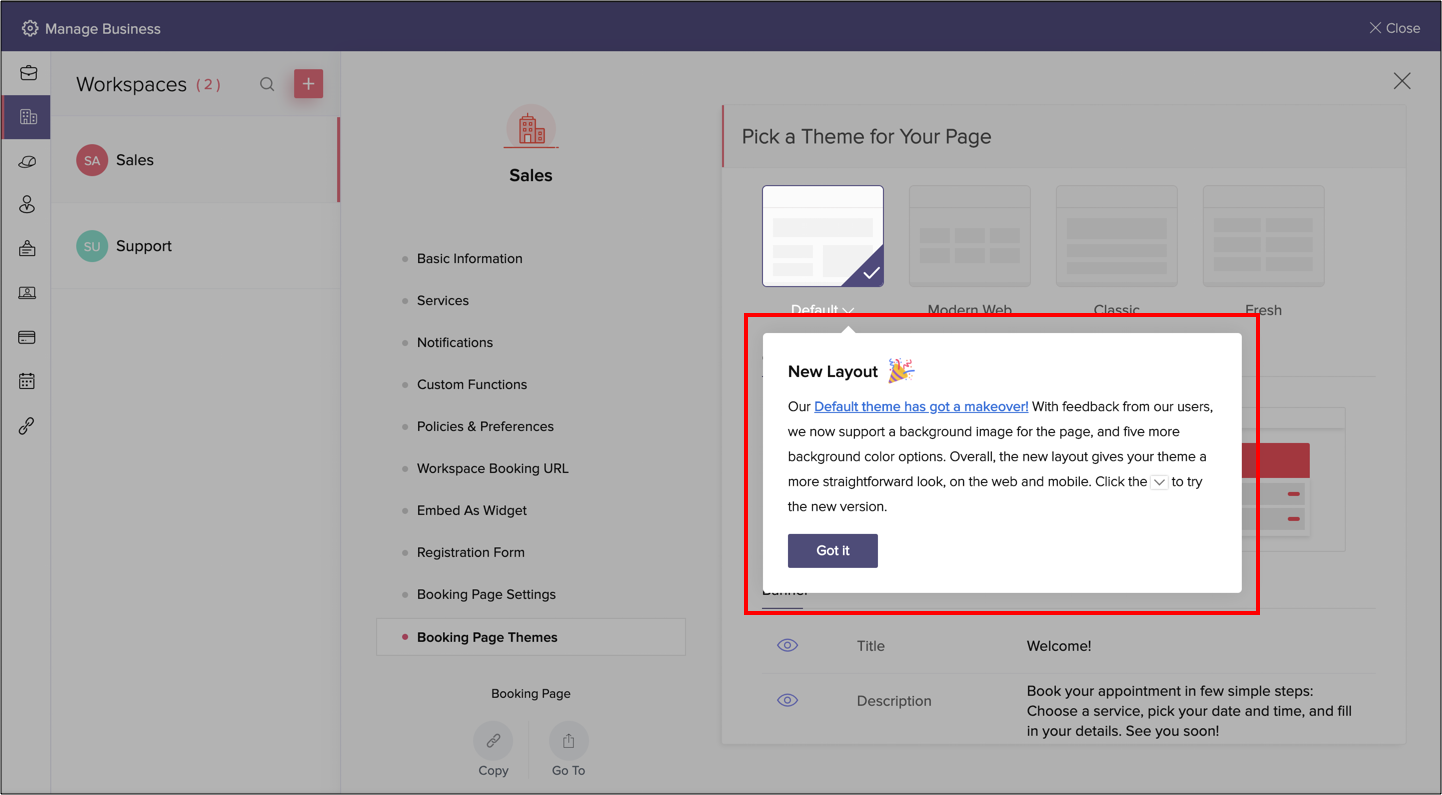Open Basic Information settings
The image size is (1442, 795).
[469, 258]
